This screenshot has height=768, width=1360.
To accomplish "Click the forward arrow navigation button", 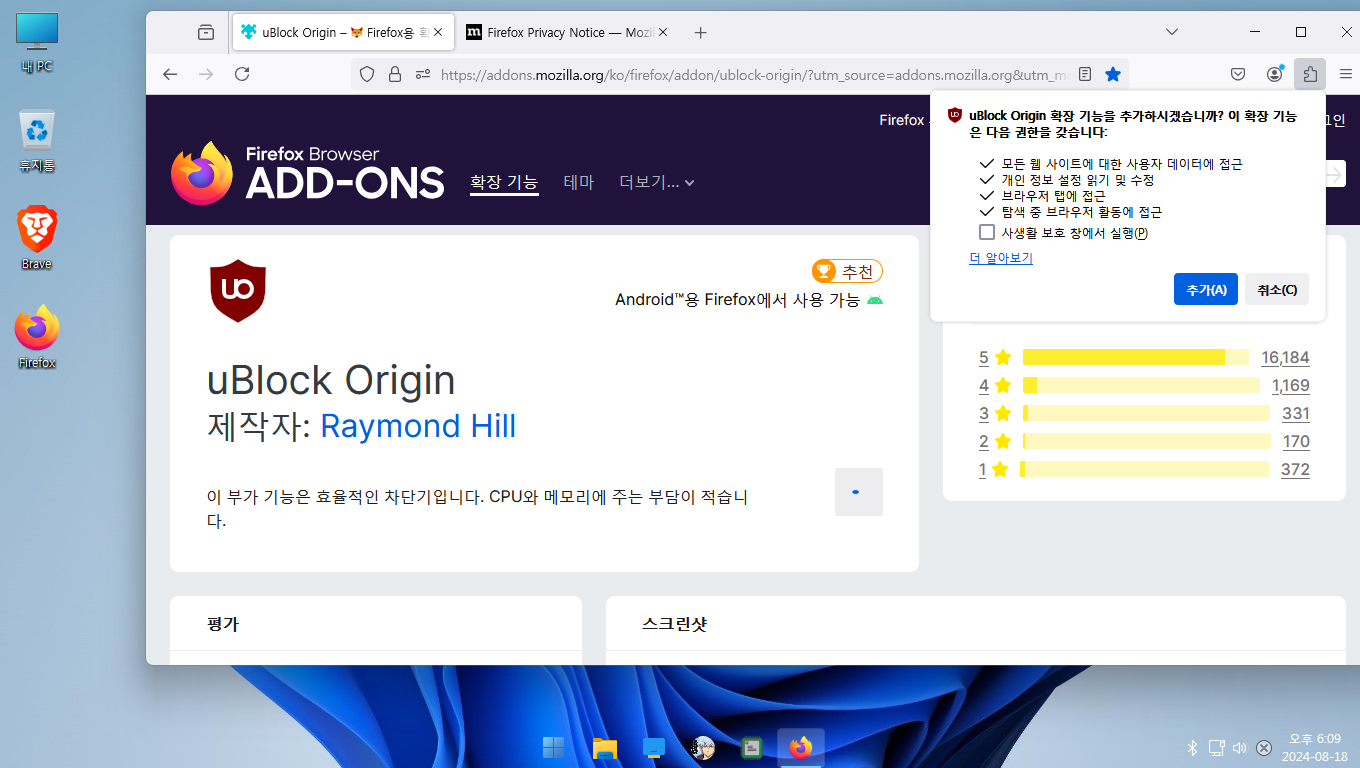I will click(x=206, y=74).
